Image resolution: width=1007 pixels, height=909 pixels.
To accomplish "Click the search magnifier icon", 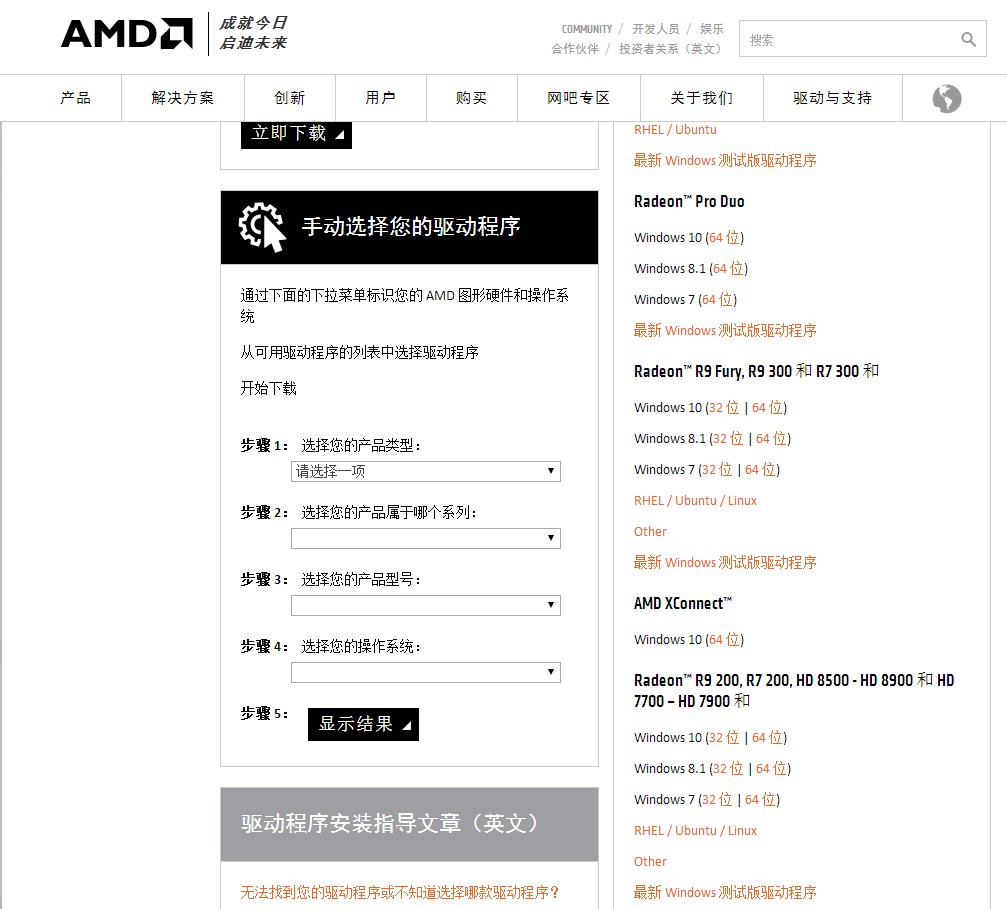I will [x=967, y=39].
